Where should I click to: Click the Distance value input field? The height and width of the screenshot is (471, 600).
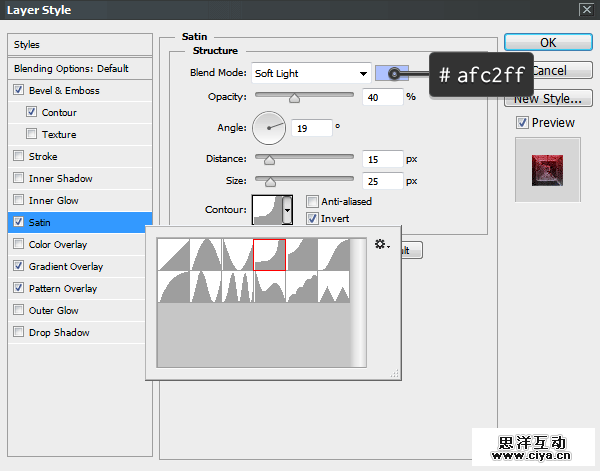[384, 159]
